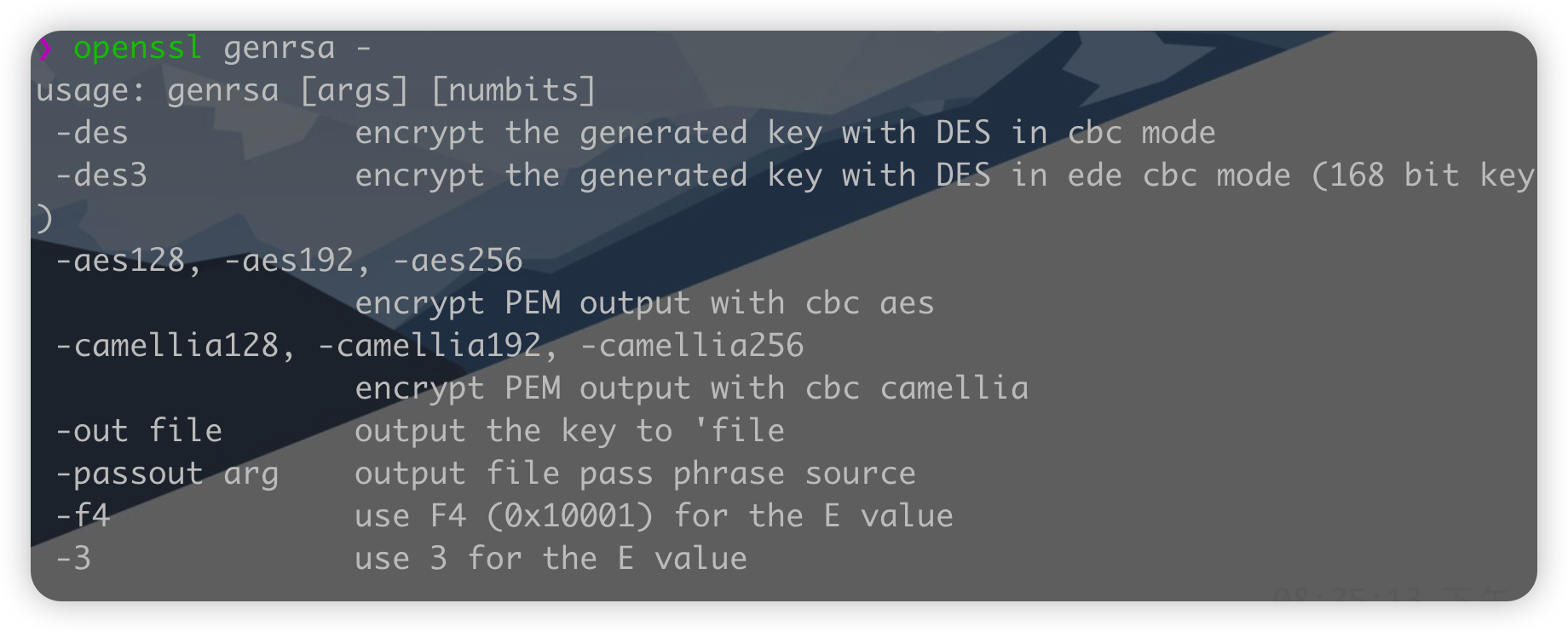Click the "-out file" option
Screen dimensions: 1568x632
click(139, 431)
